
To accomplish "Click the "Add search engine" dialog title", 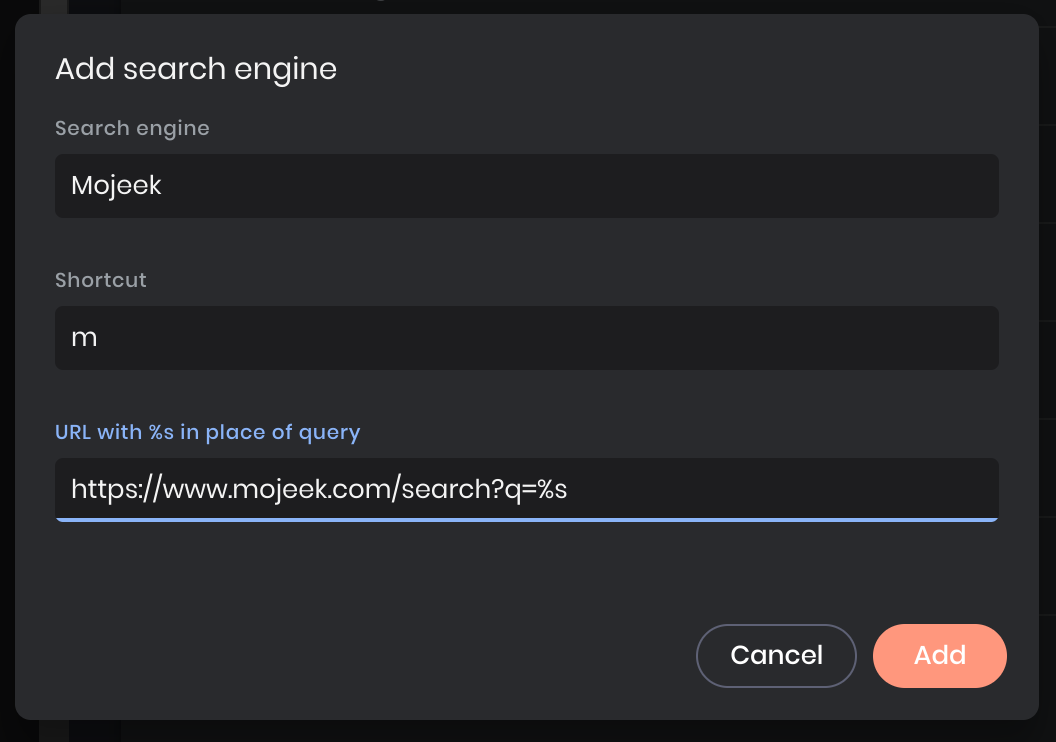I will 196,69.
